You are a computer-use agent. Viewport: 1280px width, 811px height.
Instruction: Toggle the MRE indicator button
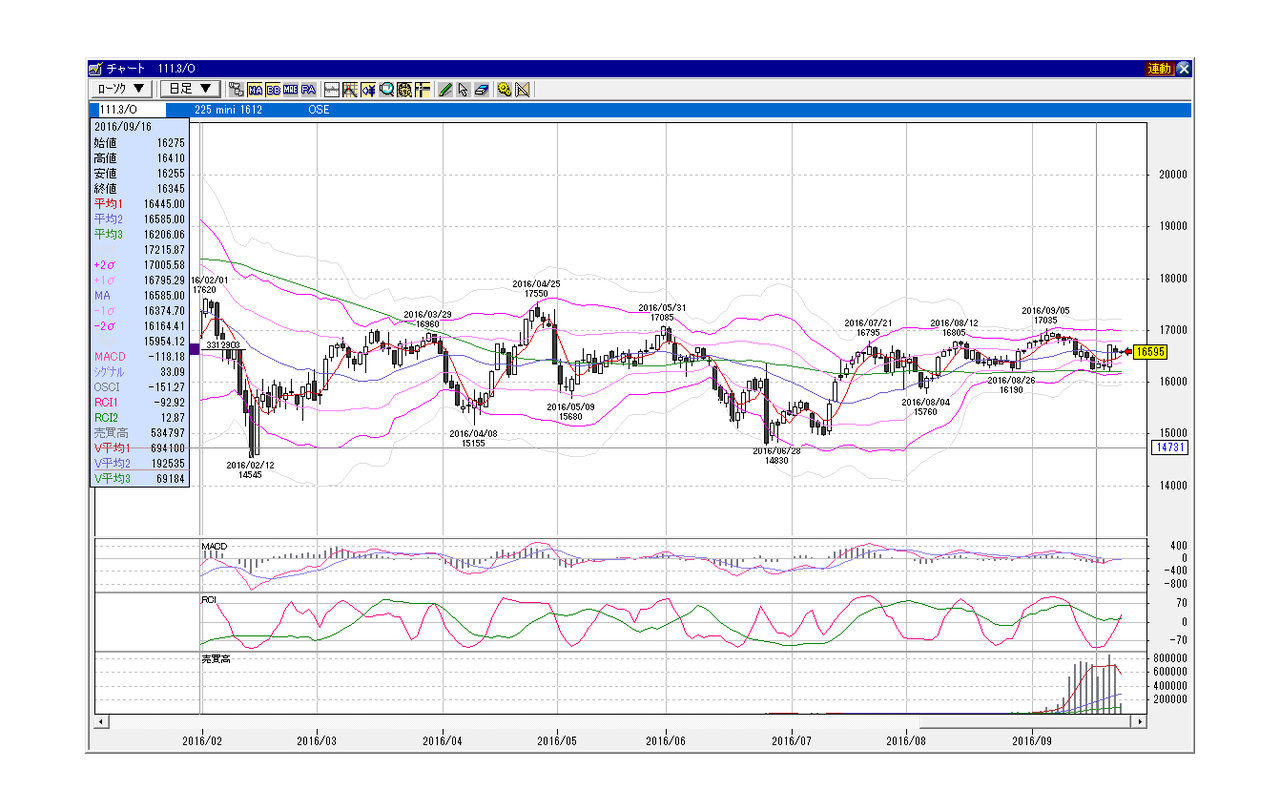point(291,89)
